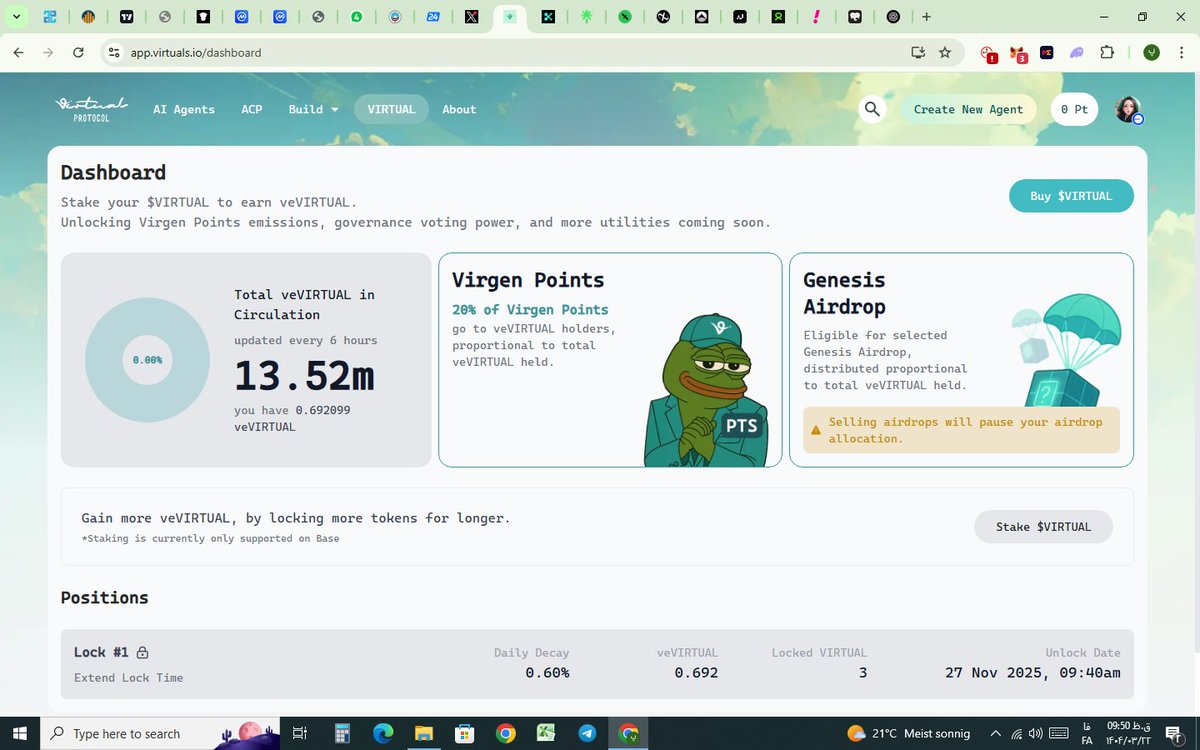Open the Virgen Points card
The height and width of the screenshot is (750, 1200).
pyautogui.click(x=610, y=360)
